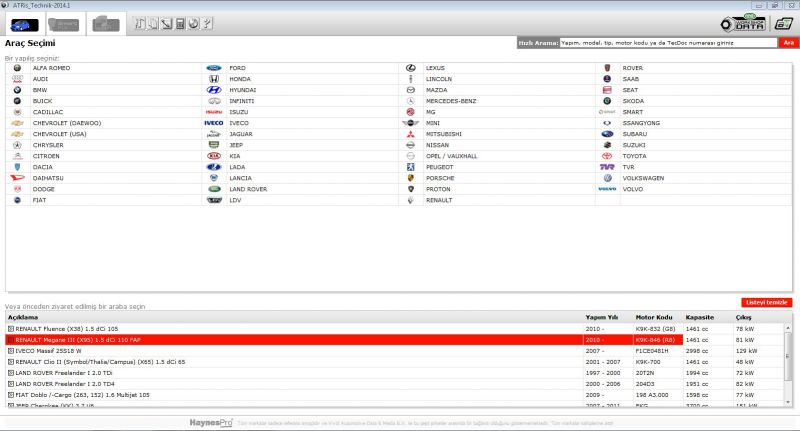
Task: Choose OPEL / VAUXHALL make
Action: [x=452, y=156]
